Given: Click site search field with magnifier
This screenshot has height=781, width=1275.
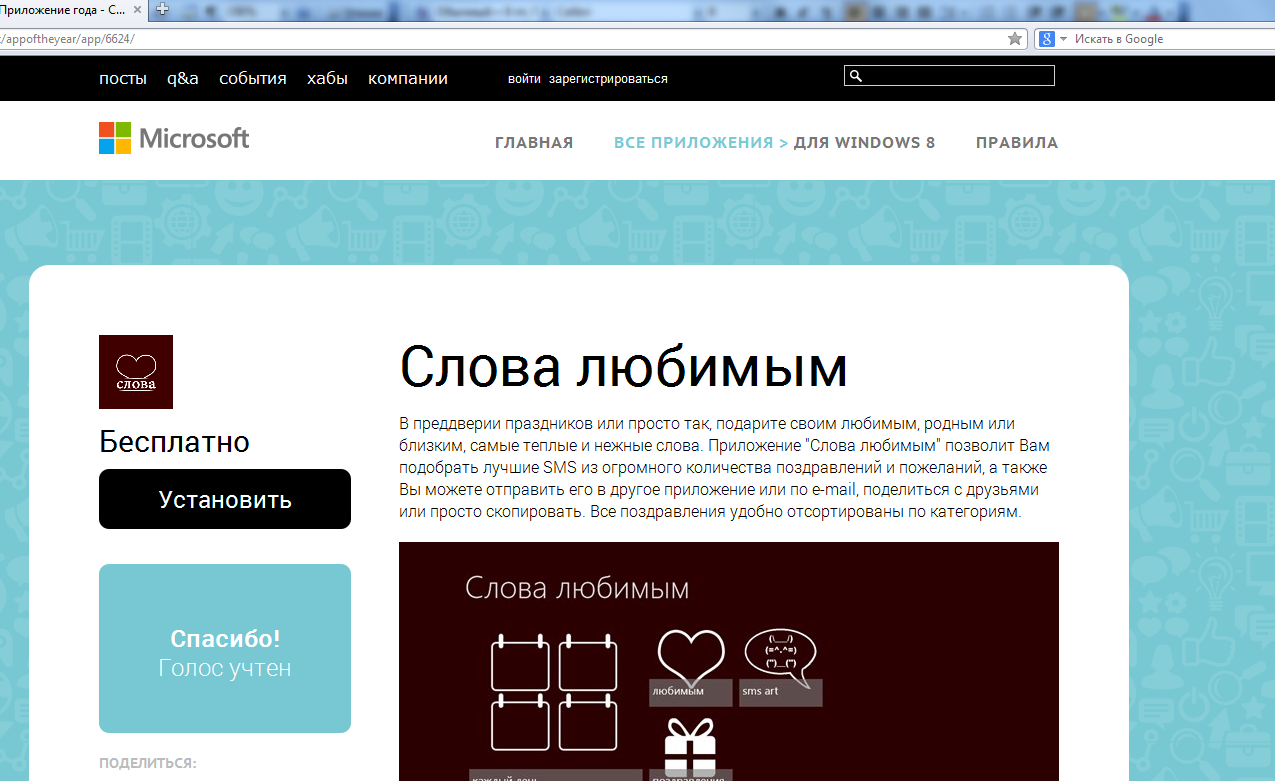Looking at the screenshot, I should [949, 76].
